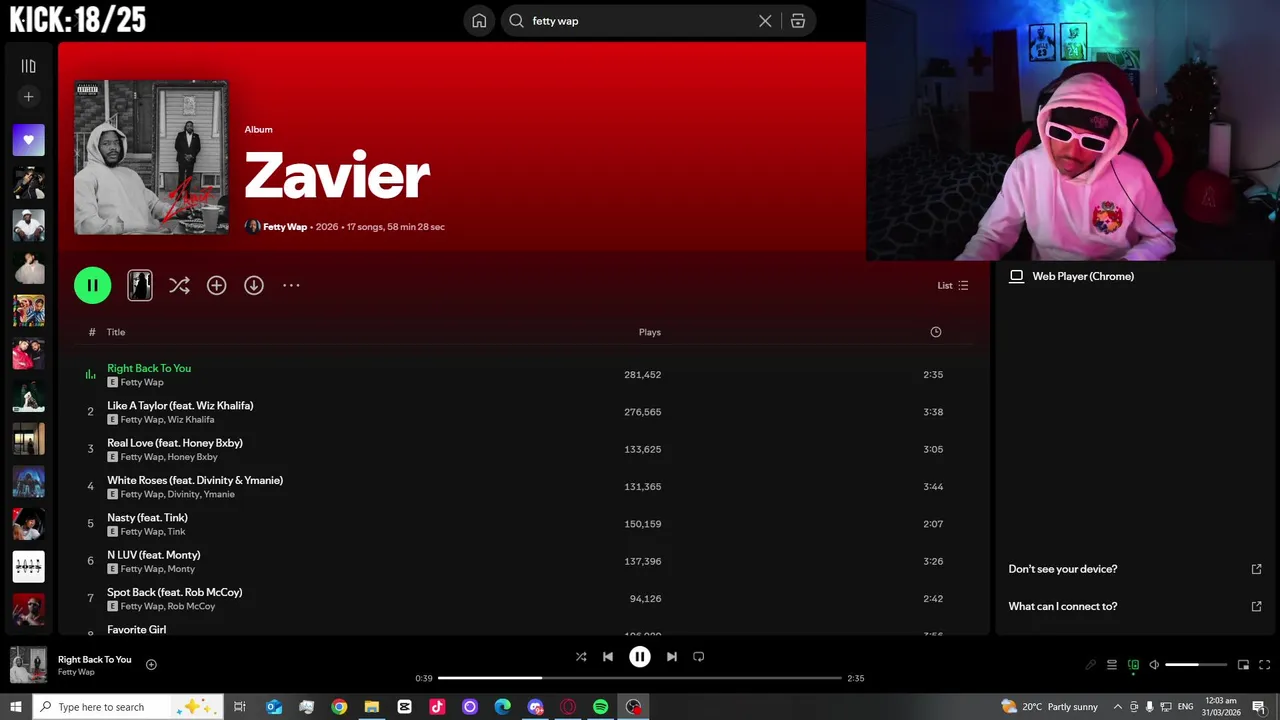Image resolution: width=1280 pixels, height=720 pixels.
Task: Open Outlook from the taskbar
Action: pyautogui.click(x=274, y=707)
